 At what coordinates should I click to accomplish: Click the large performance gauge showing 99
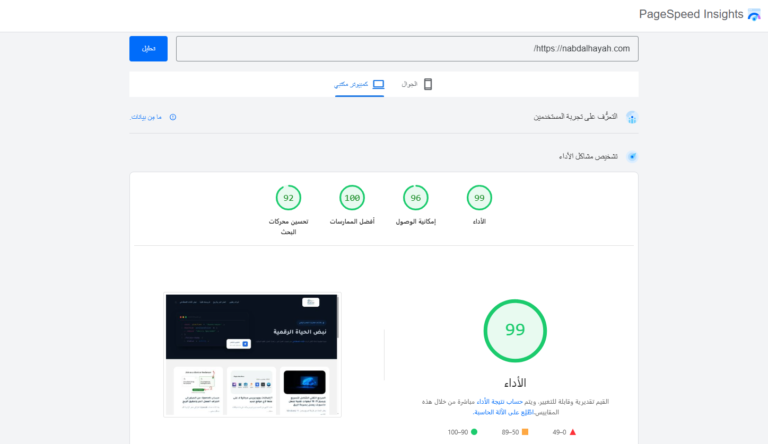coord(515,331)
